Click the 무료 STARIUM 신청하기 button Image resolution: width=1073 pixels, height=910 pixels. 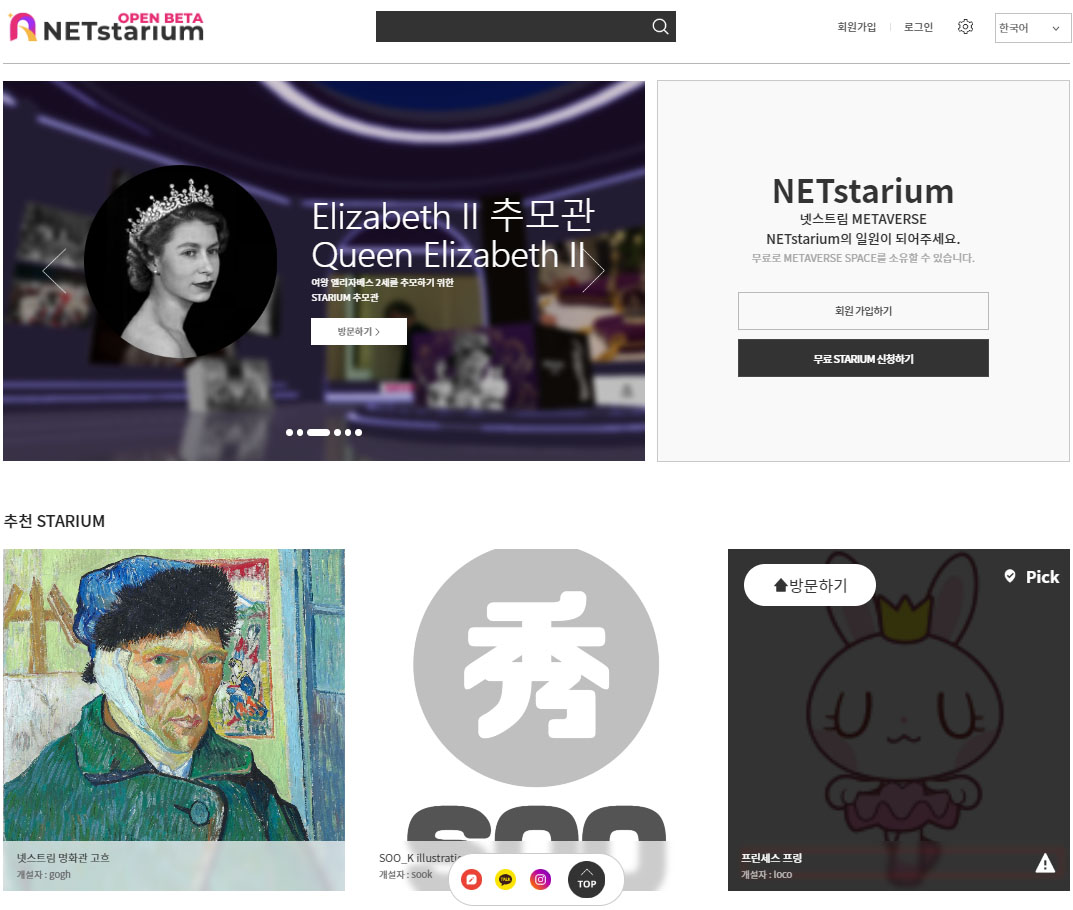863,358
